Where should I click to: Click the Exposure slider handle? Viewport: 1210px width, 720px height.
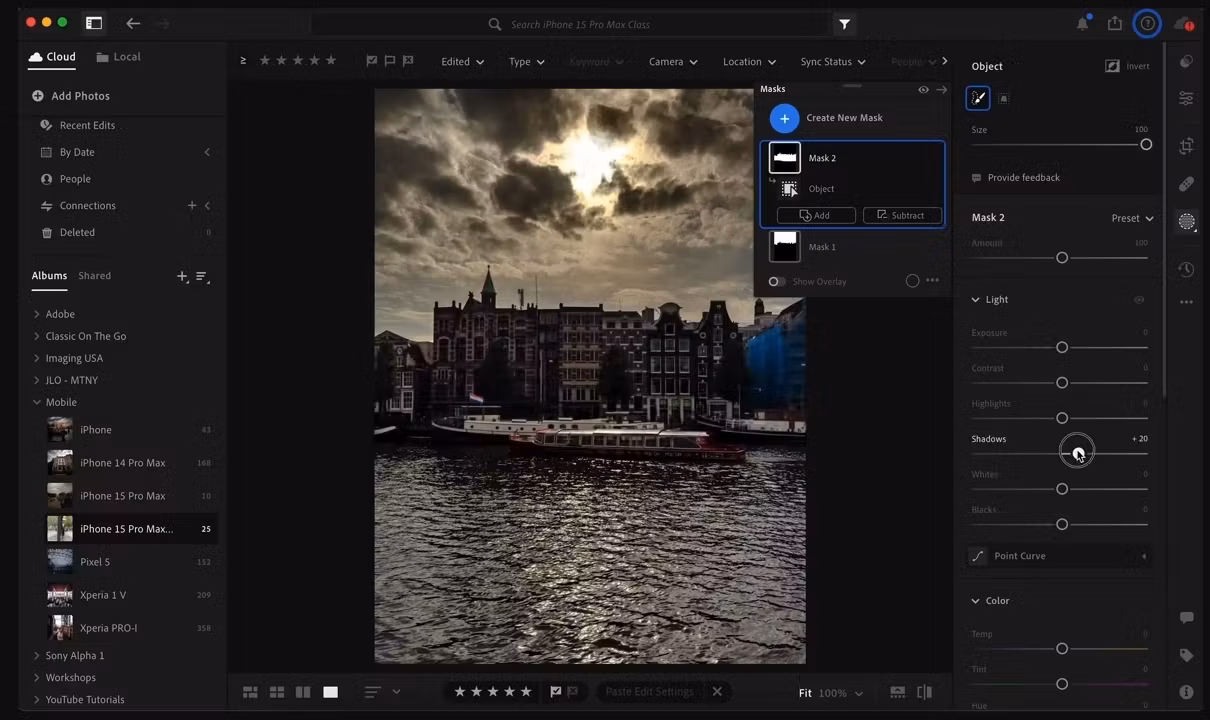(x=1062, y=347)
